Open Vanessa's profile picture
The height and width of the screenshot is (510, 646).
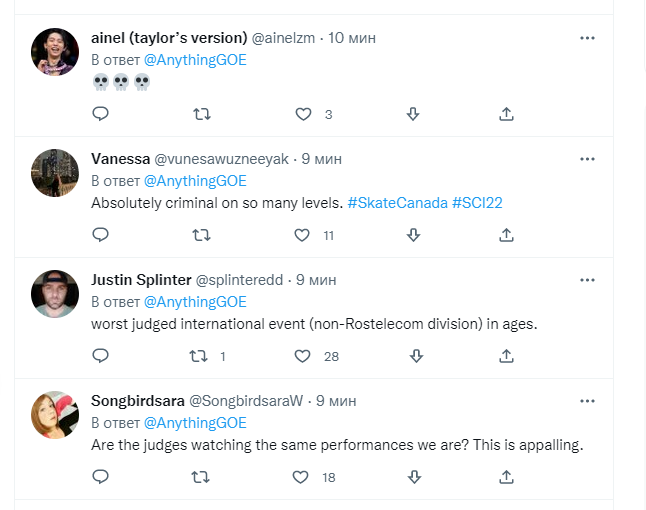coord(55,173)
